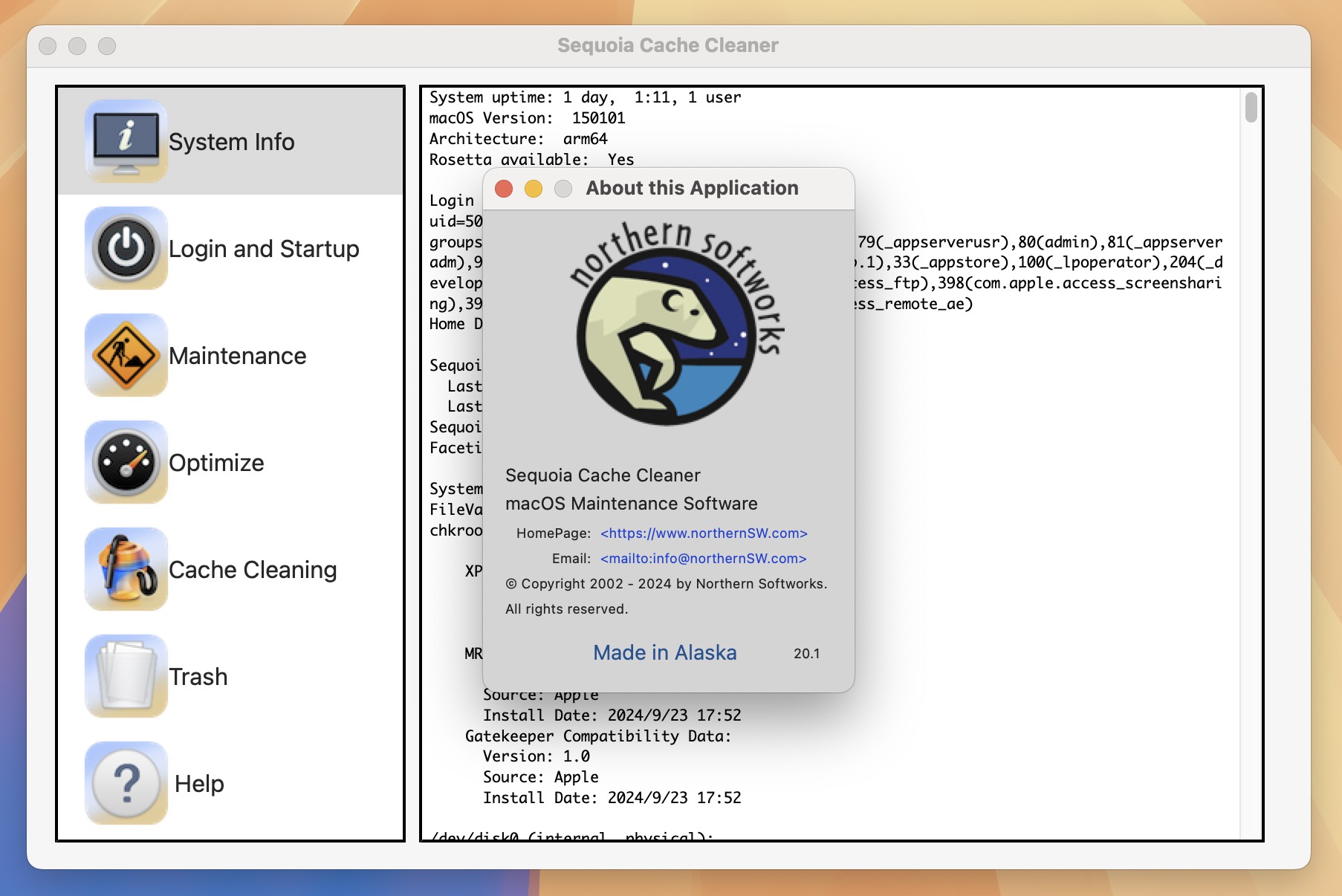Click the 'macOS Version: 150101' line
Image resolution: width=1342 pixels, height=896 pixels.
528,118
